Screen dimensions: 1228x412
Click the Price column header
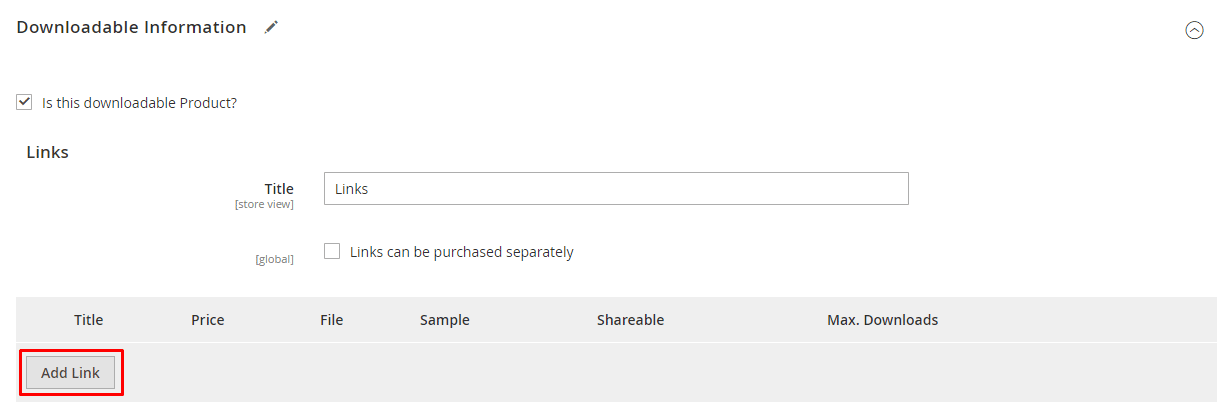click(x=208, y=320)
